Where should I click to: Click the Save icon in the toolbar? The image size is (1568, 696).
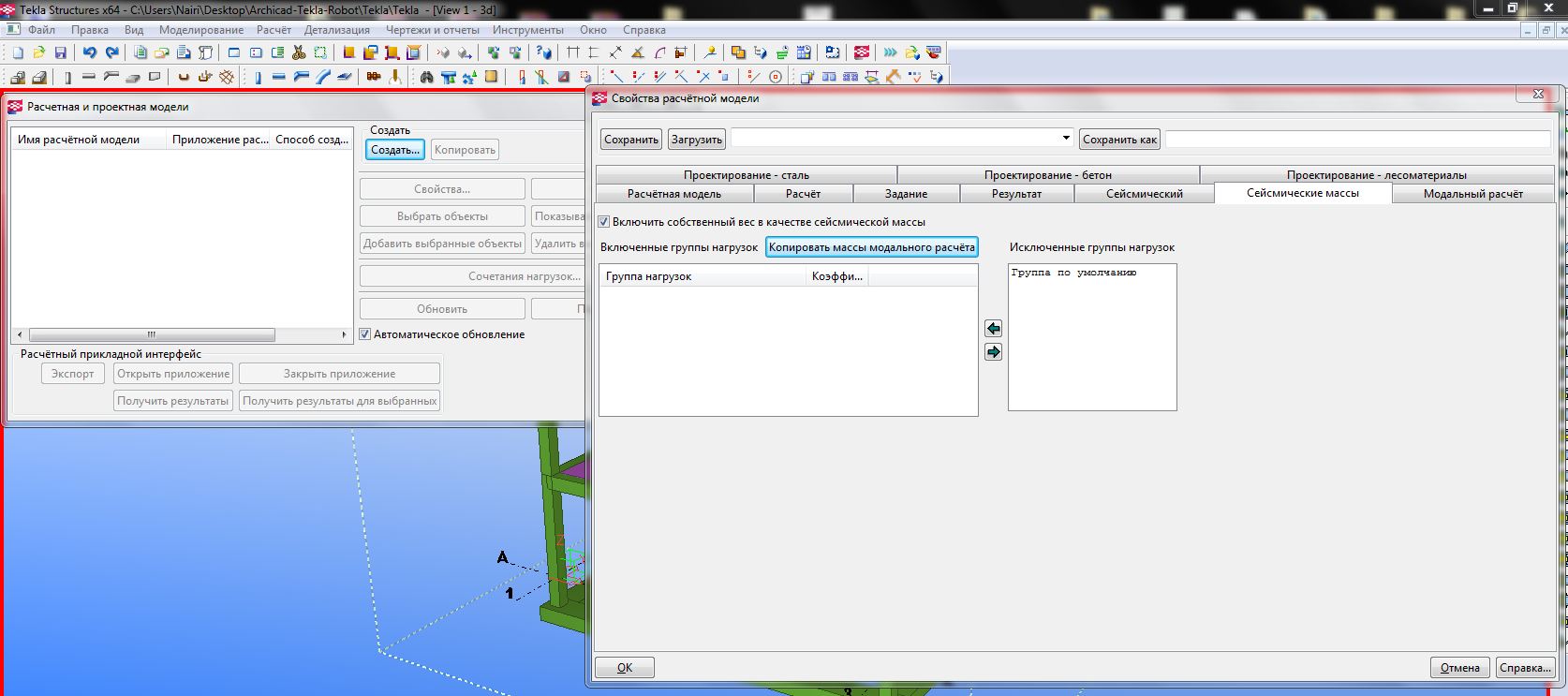tap(61, 53)
